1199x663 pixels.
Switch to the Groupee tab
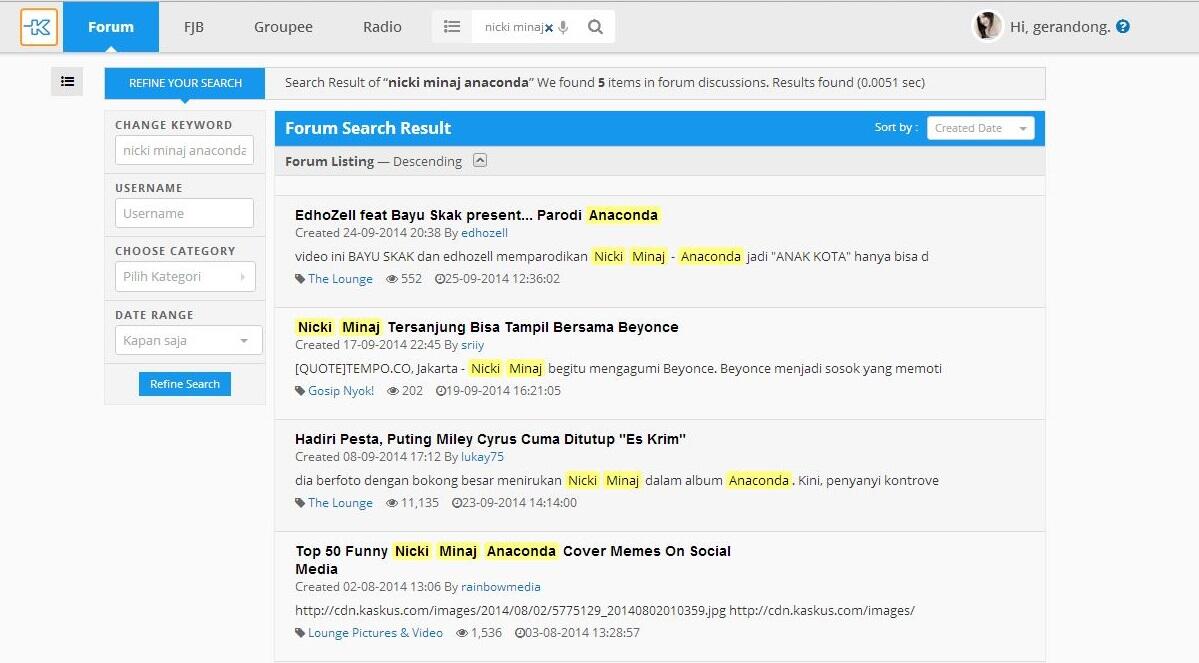click(x=283, y=27)
